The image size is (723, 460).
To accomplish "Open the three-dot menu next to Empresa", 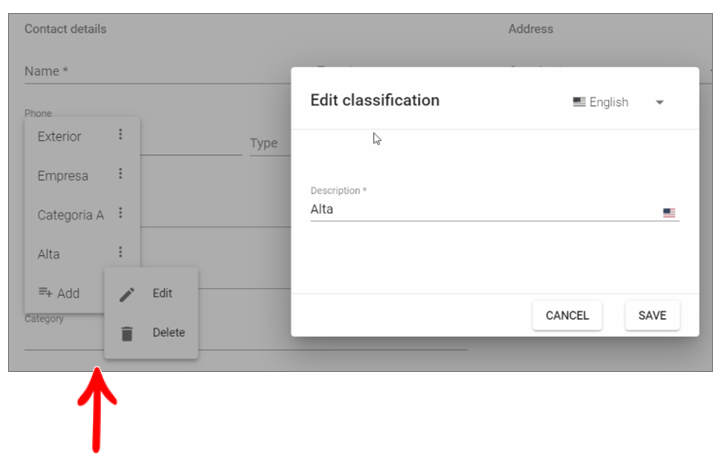I will point(120,174).
